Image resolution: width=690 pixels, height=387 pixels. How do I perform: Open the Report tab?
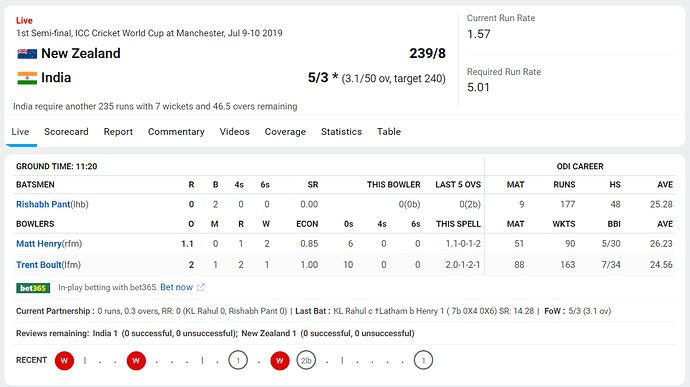[118, 132]
